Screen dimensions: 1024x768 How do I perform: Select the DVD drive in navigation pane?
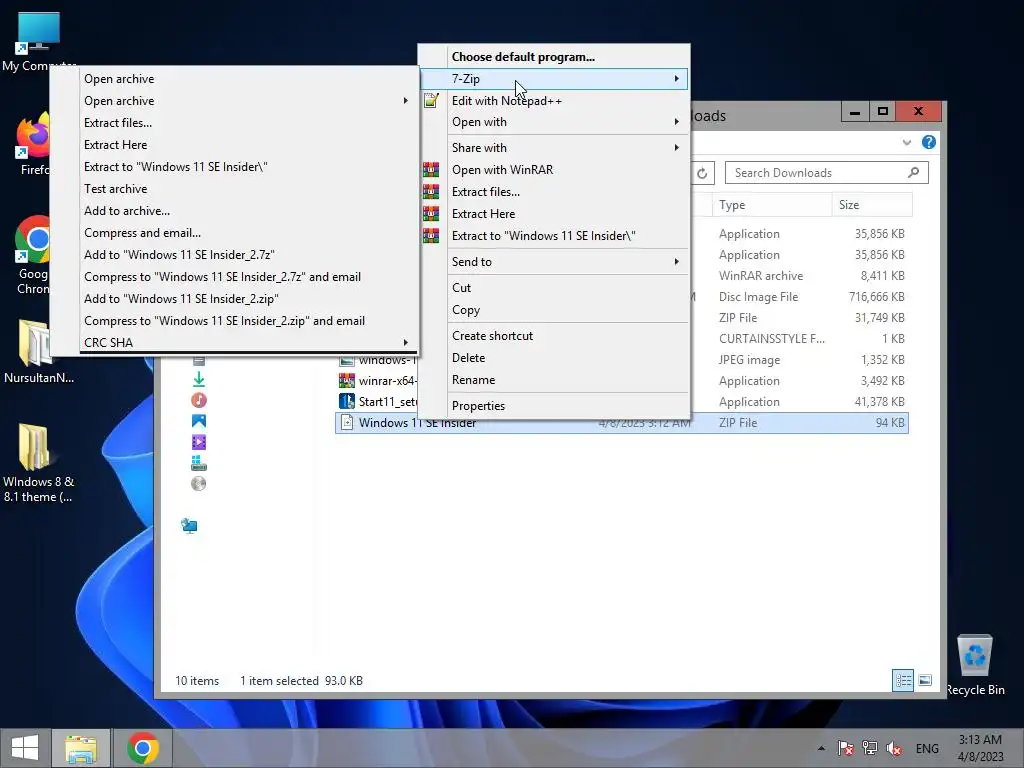pyautogui.click(x=199, y=484)
